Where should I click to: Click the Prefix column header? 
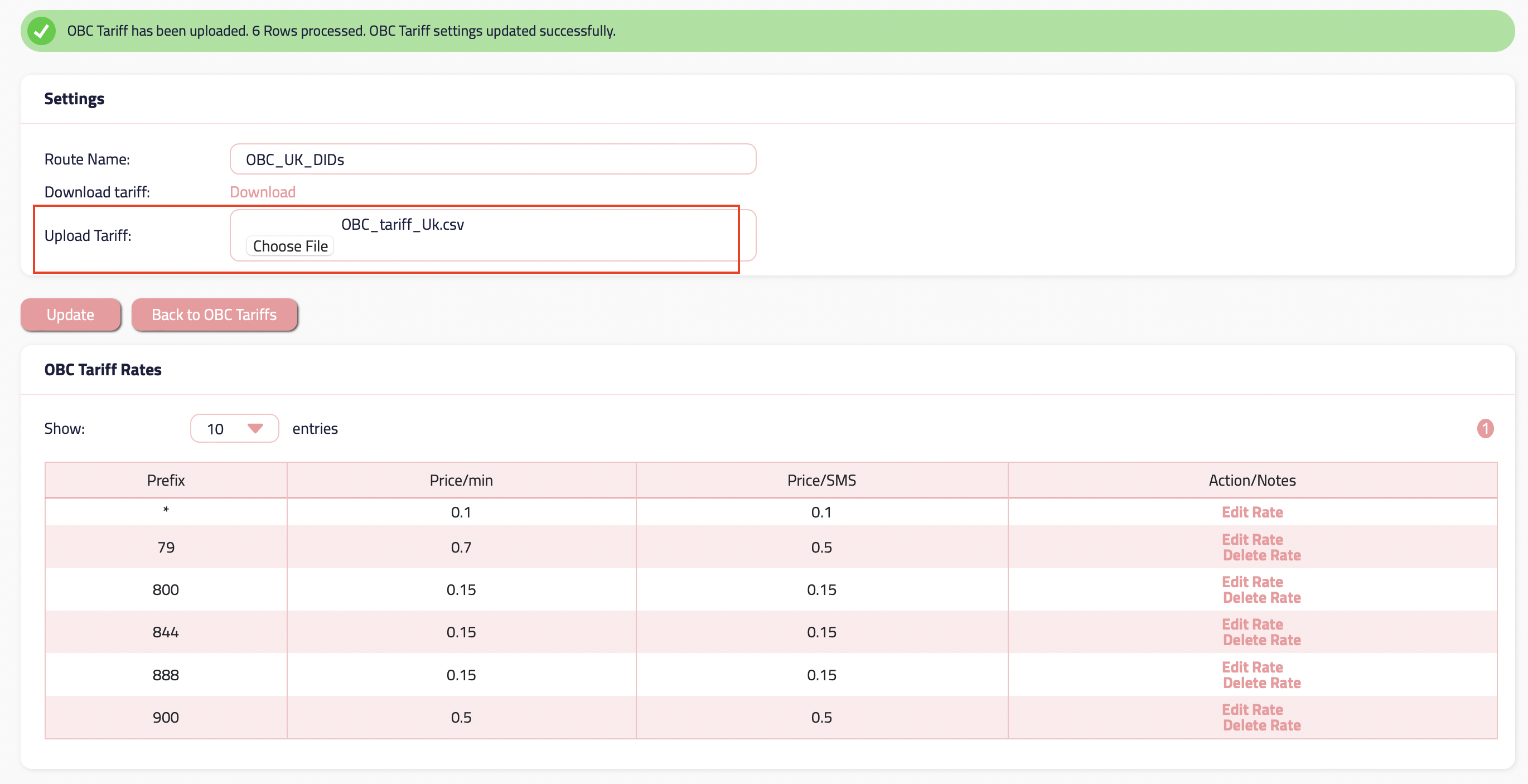click(166, 480)
